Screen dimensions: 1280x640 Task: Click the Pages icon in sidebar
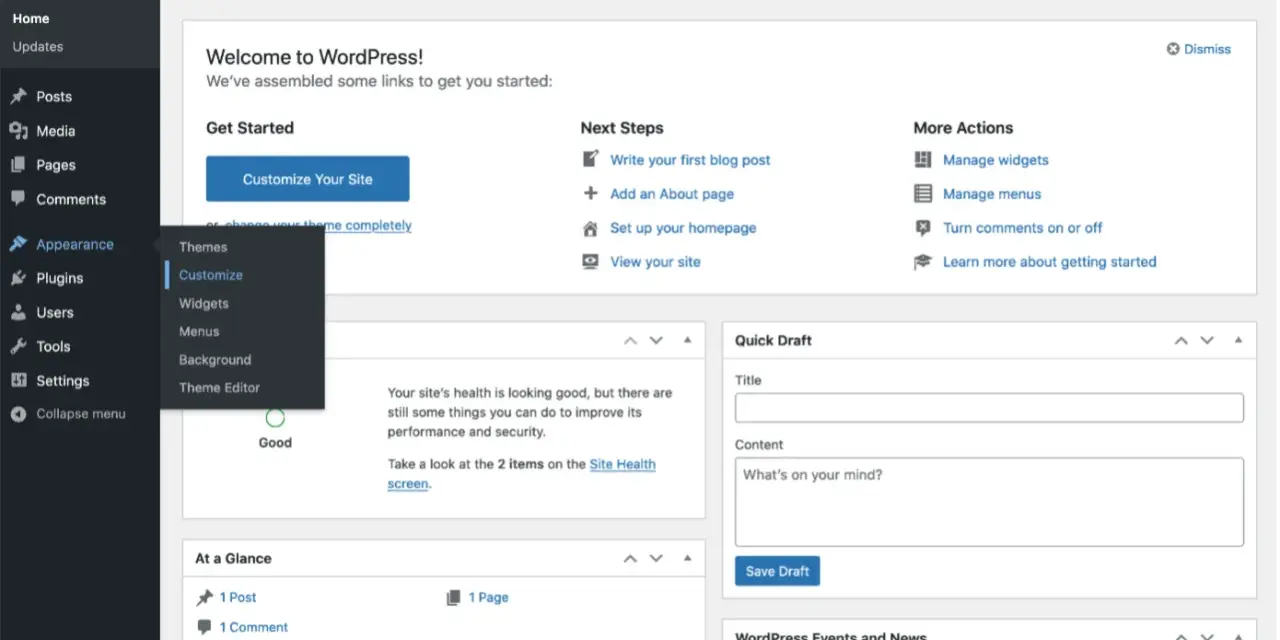pyautogui.click(x=18, y=165)
